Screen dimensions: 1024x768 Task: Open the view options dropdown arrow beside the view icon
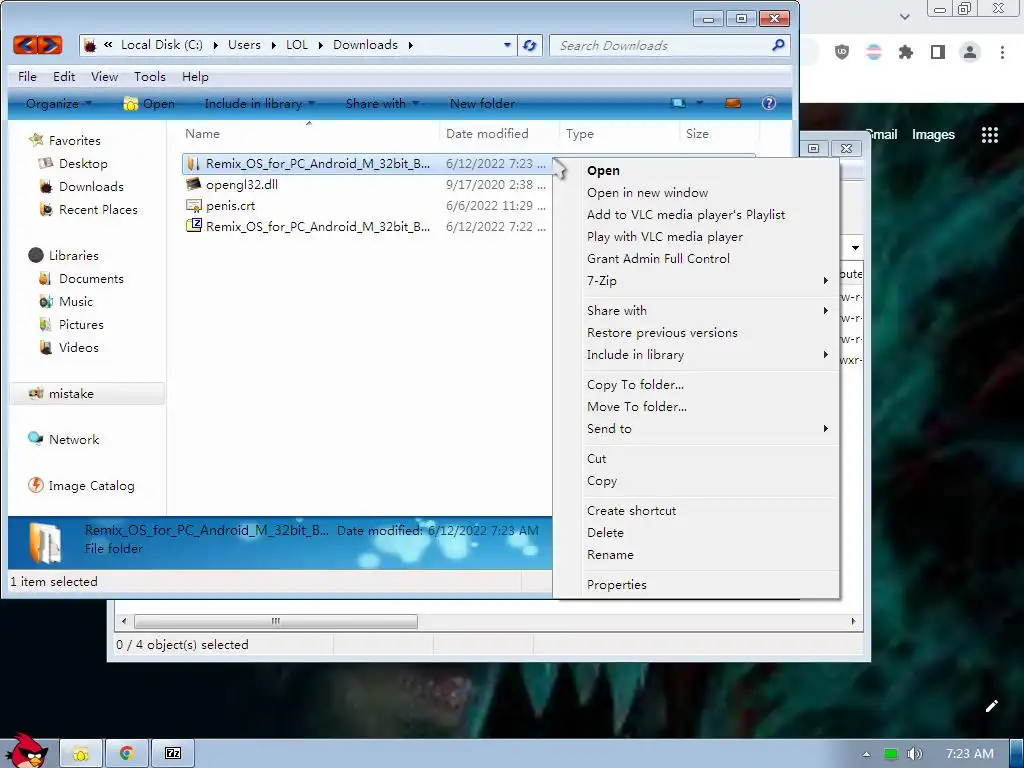[x=699, y=103]
